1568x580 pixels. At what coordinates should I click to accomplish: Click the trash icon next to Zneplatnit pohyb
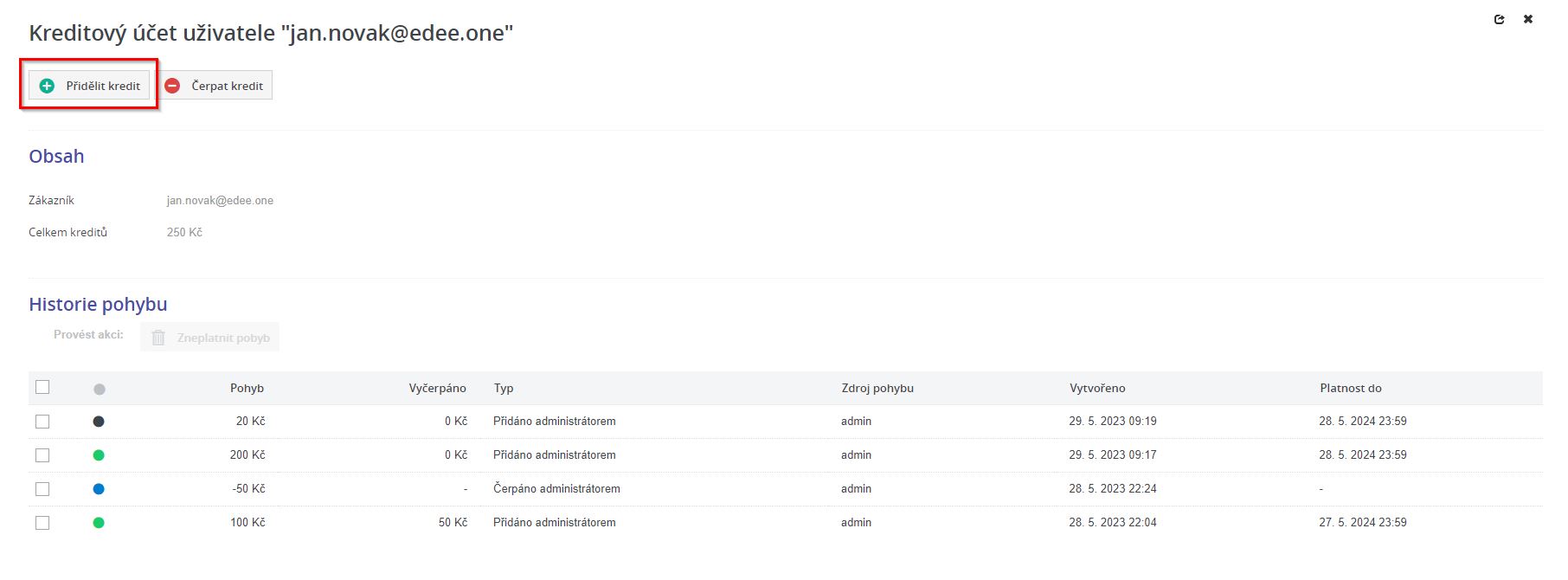pyautogui.click(x=158, y=338)
